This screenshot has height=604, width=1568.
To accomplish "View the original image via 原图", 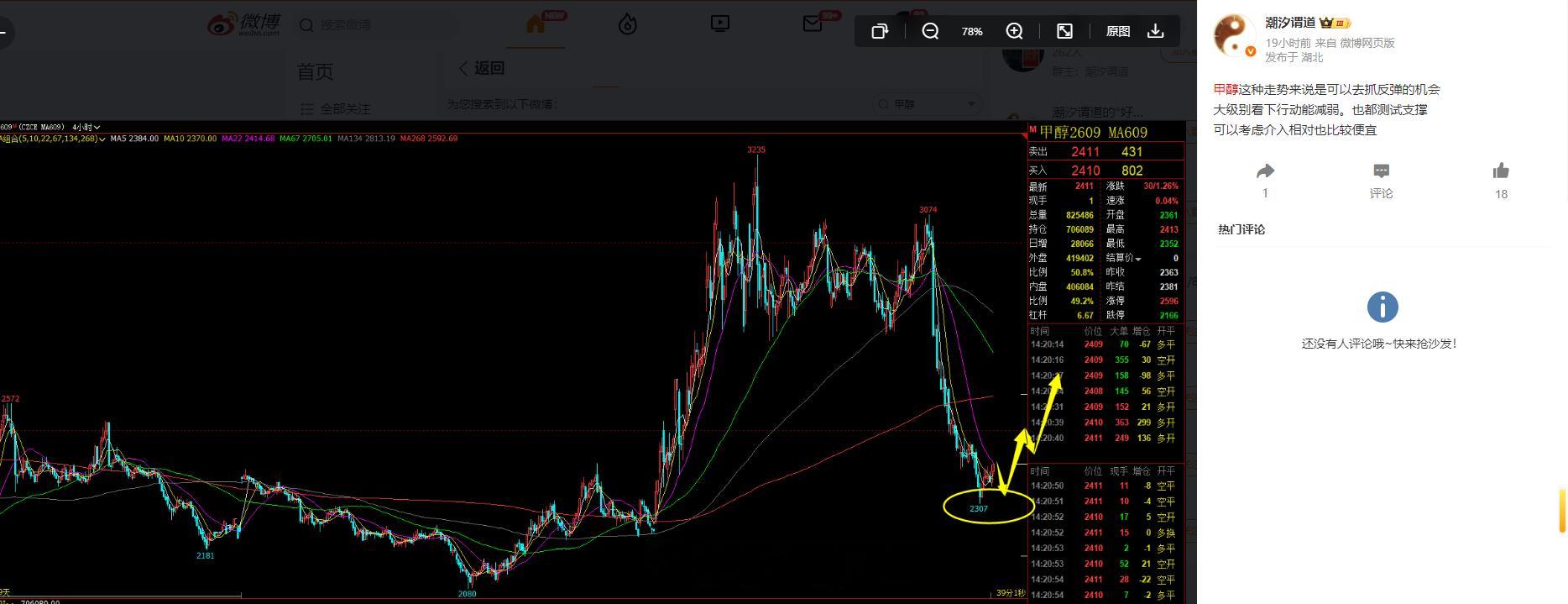I will coord(1118,31).
